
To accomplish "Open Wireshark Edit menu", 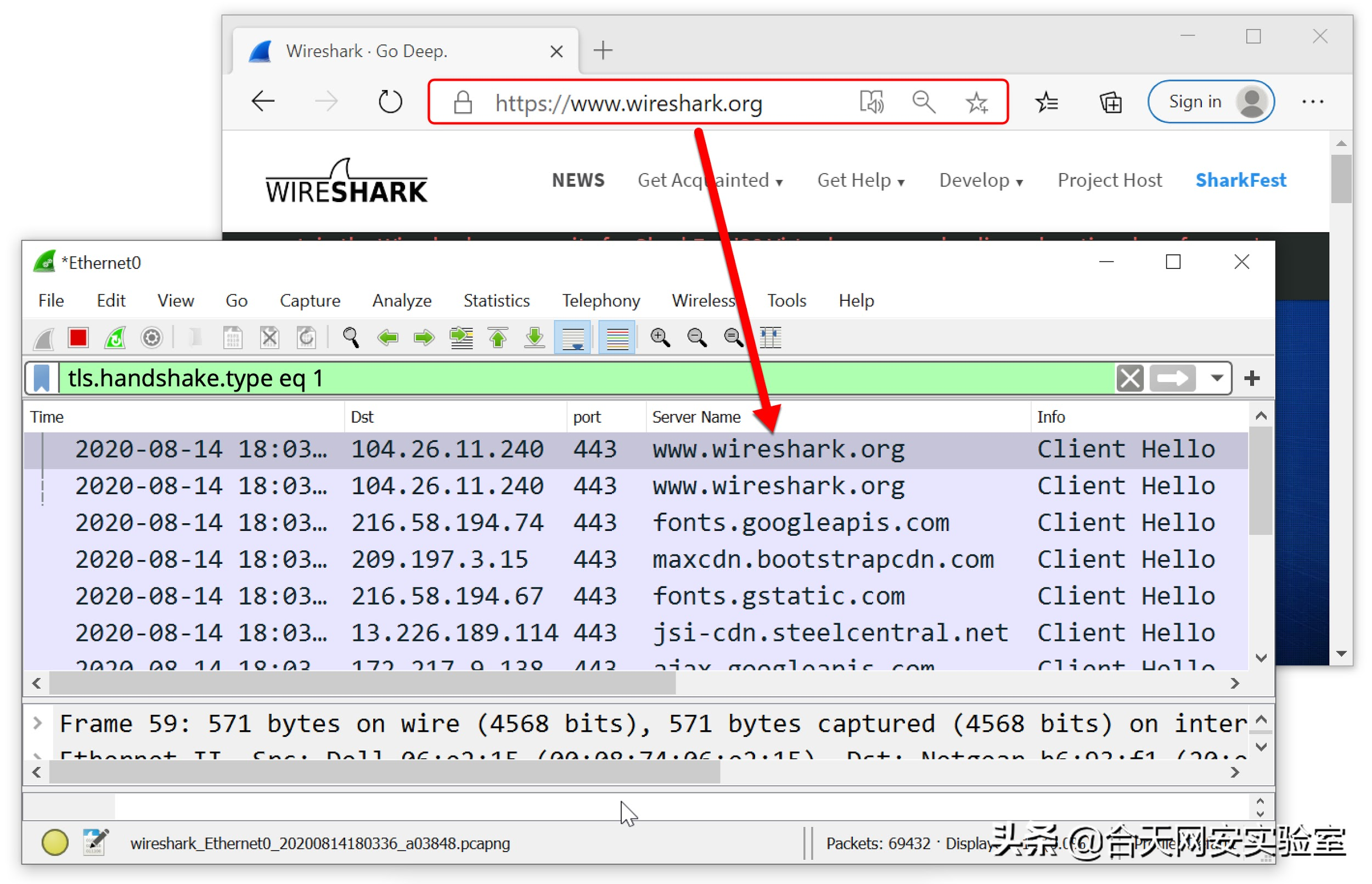I will 111,301.
